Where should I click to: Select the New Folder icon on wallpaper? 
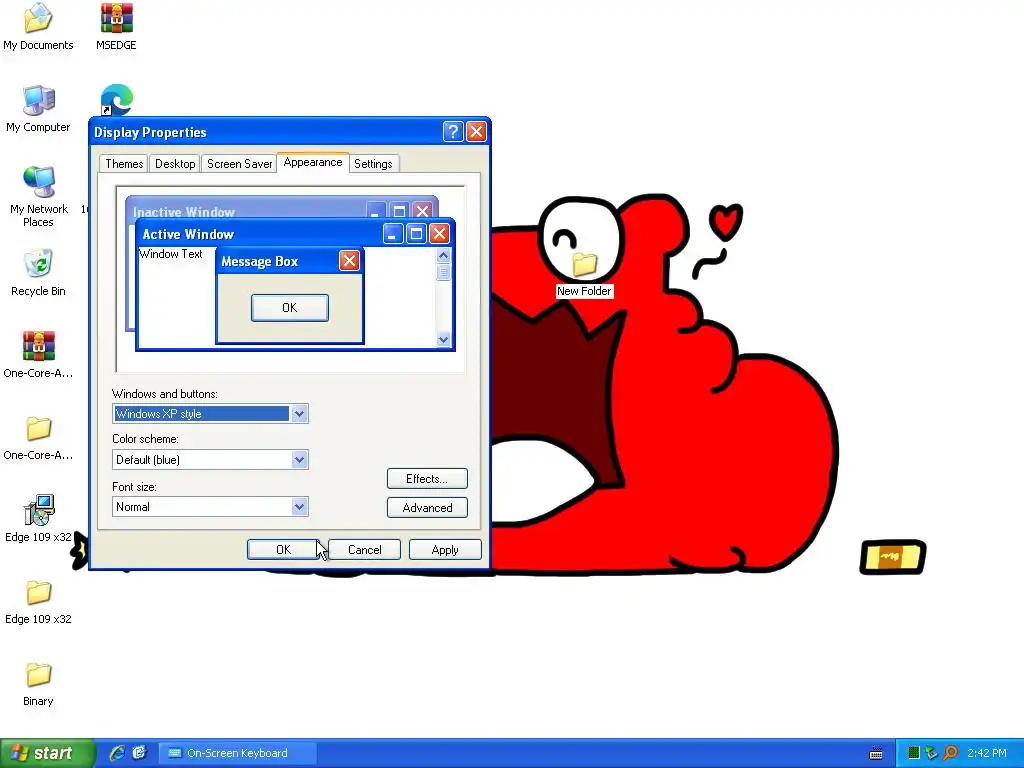[x=584, y=274]
